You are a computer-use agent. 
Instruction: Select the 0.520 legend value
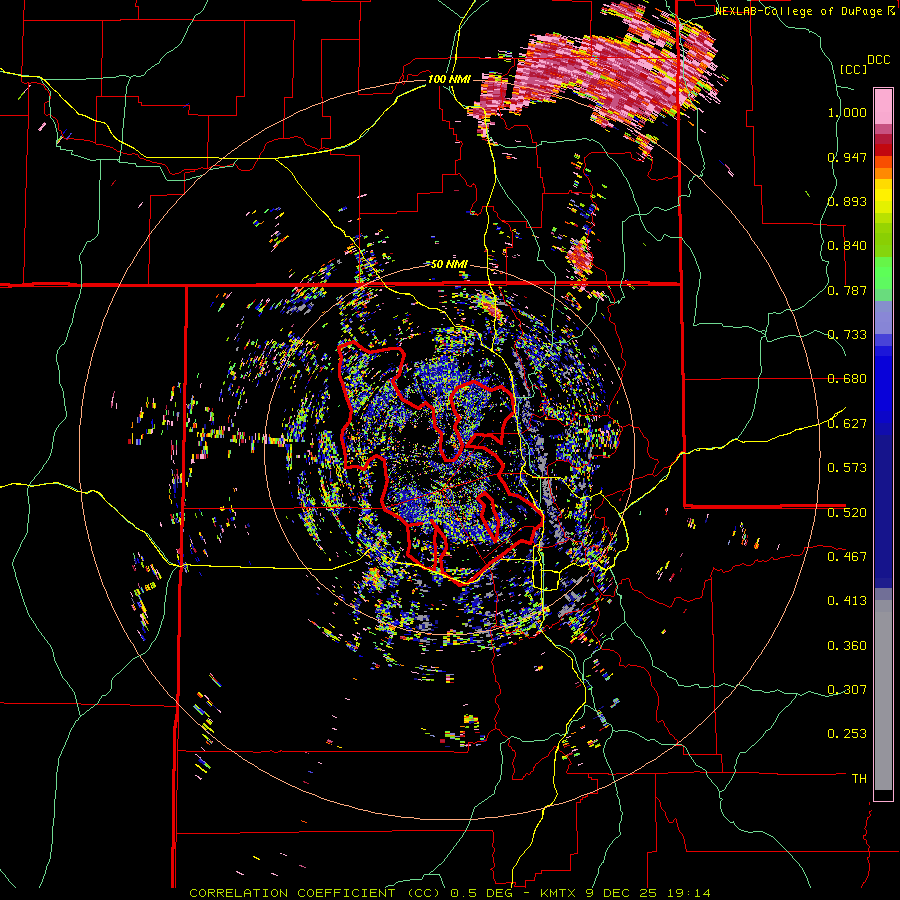click(847, 512)
